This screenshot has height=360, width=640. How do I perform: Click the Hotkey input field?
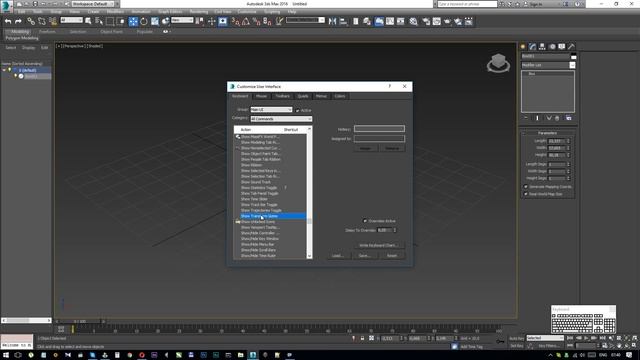point(379,129)
